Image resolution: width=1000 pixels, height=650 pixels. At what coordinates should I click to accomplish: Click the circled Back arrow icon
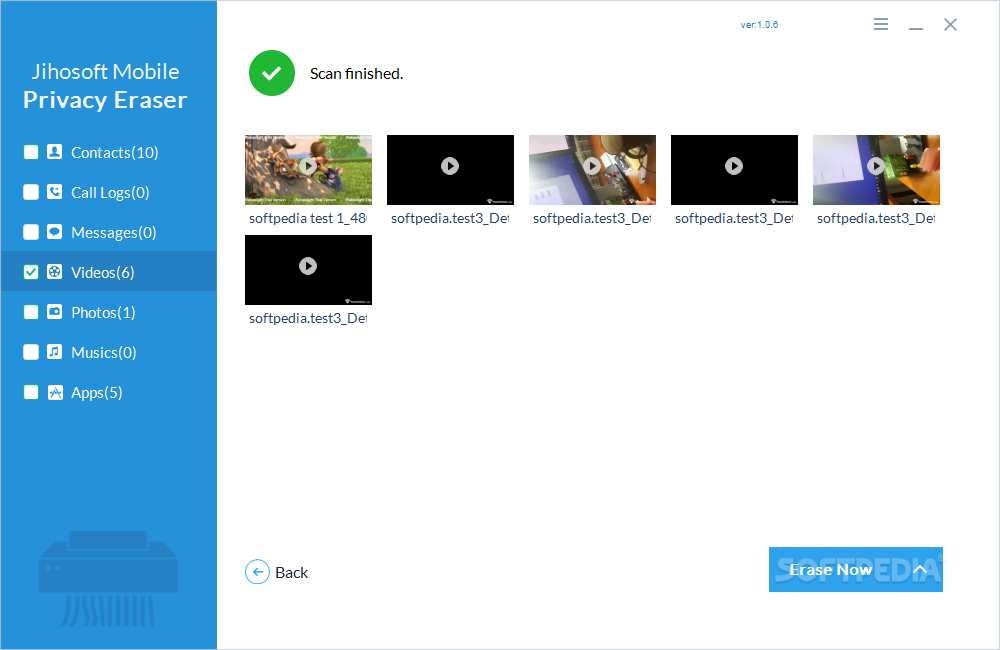tap(258, 572)
